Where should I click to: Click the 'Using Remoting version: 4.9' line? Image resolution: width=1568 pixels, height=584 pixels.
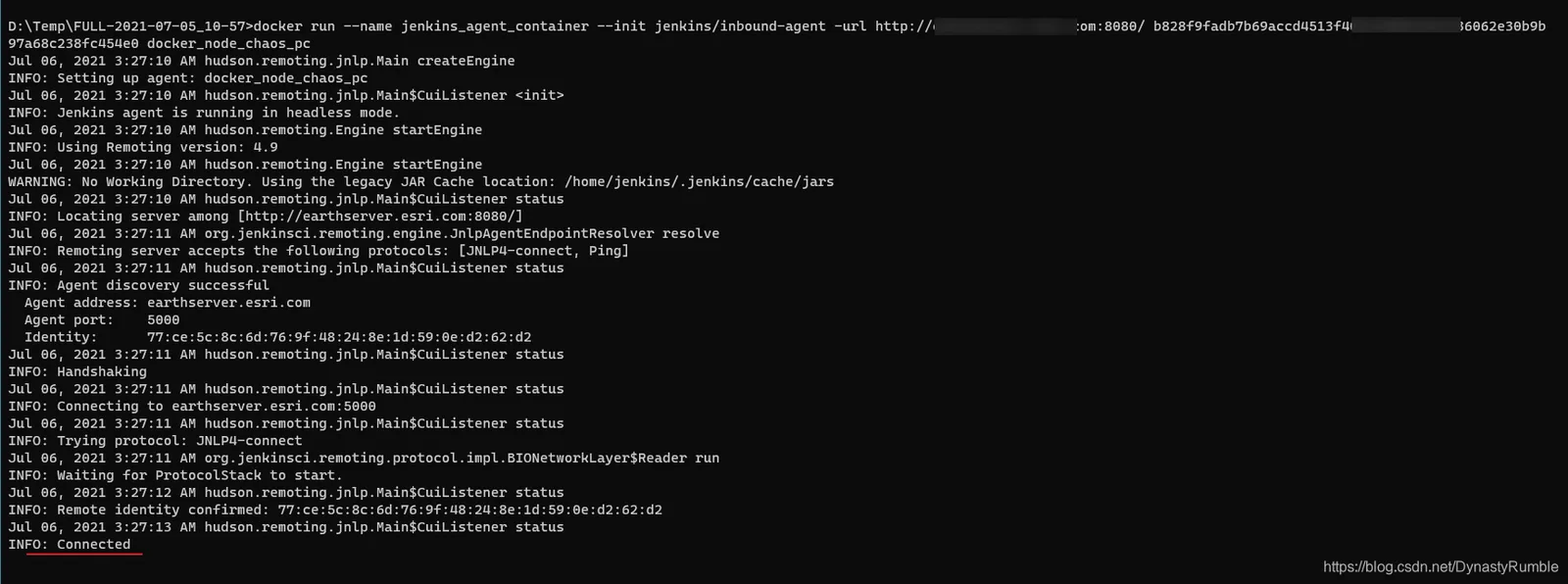point(143,147)
